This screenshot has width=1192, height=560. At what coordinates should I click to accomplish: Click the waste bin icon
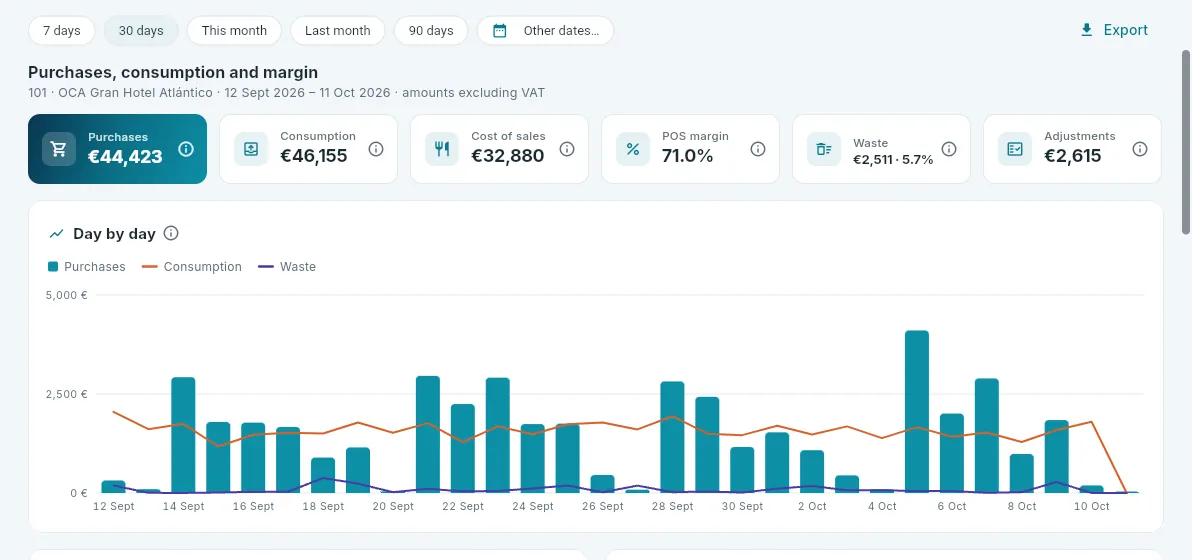point(823,149)
